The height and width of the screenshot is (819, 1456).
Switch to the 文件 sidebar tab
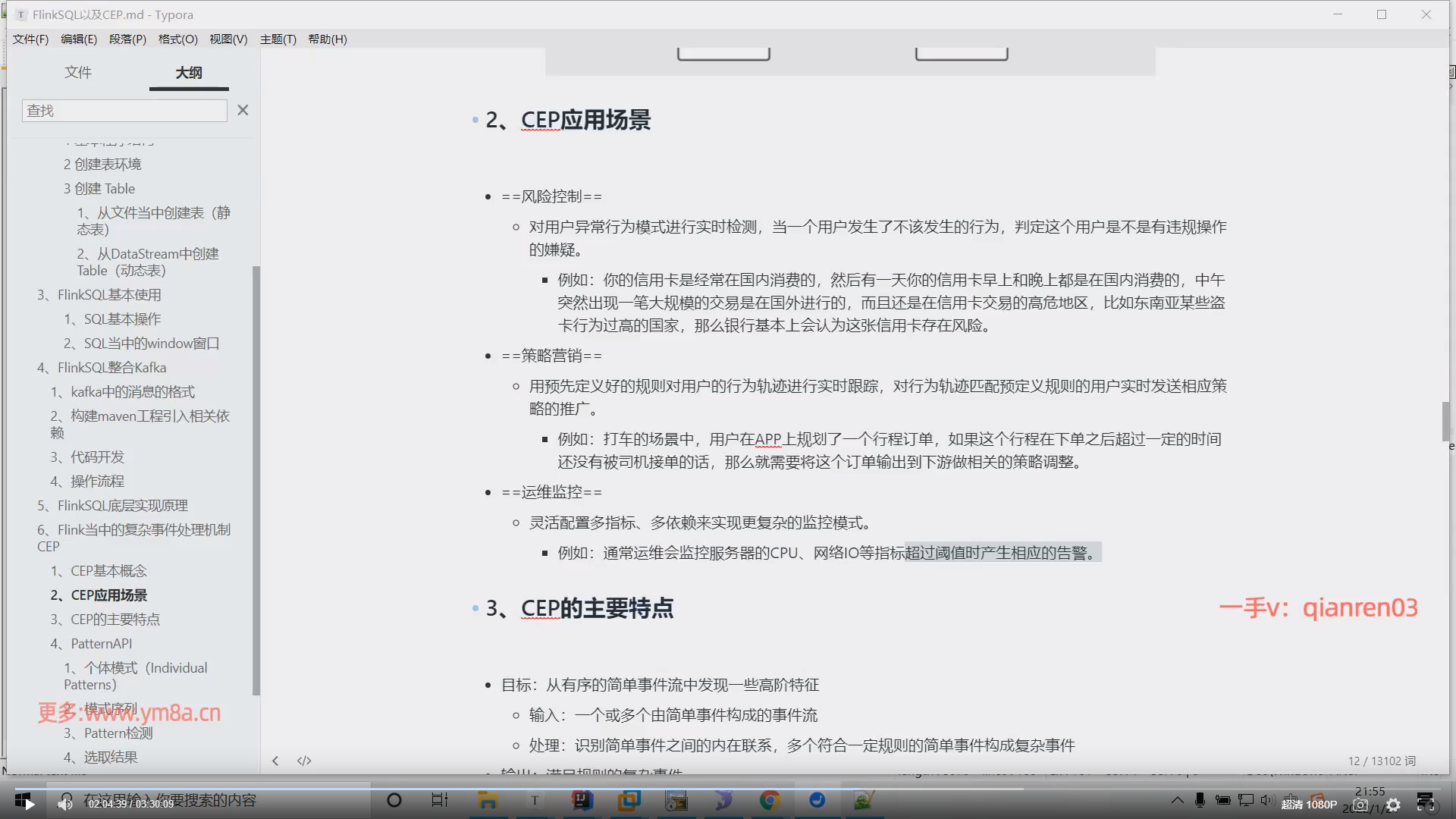click(x=77, y=72)
